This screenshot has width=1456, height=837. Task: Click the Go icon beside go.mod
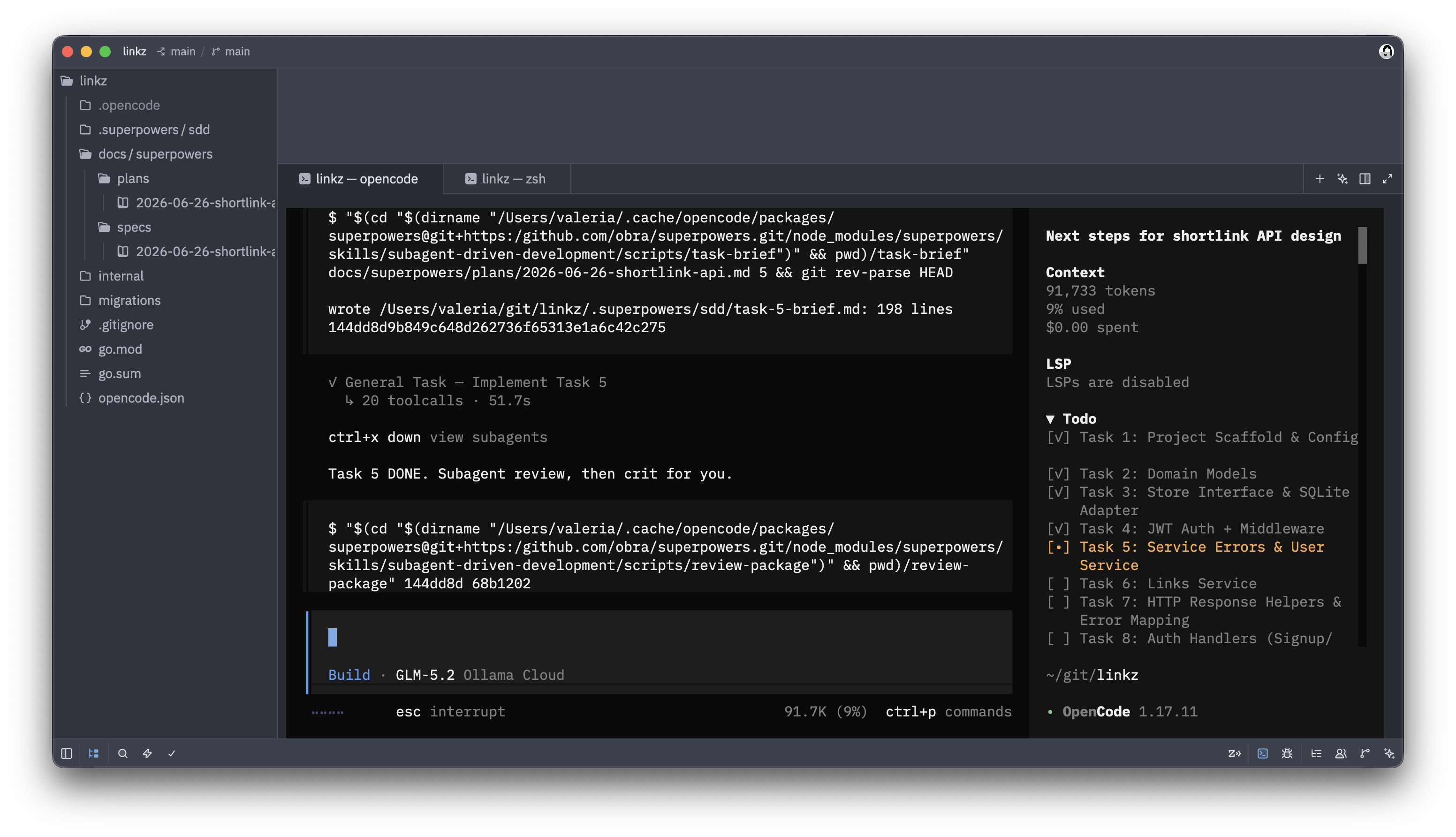85,349
